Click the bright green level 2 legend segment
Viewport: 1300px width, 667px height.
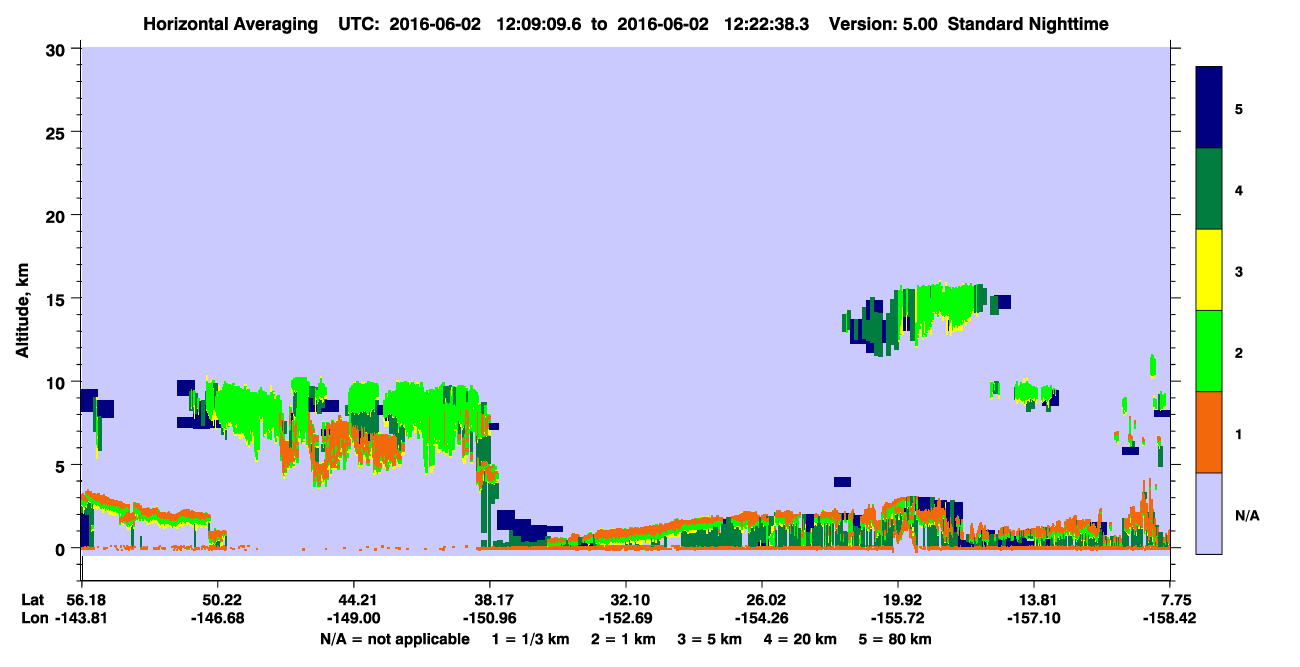pos(1209,351)
